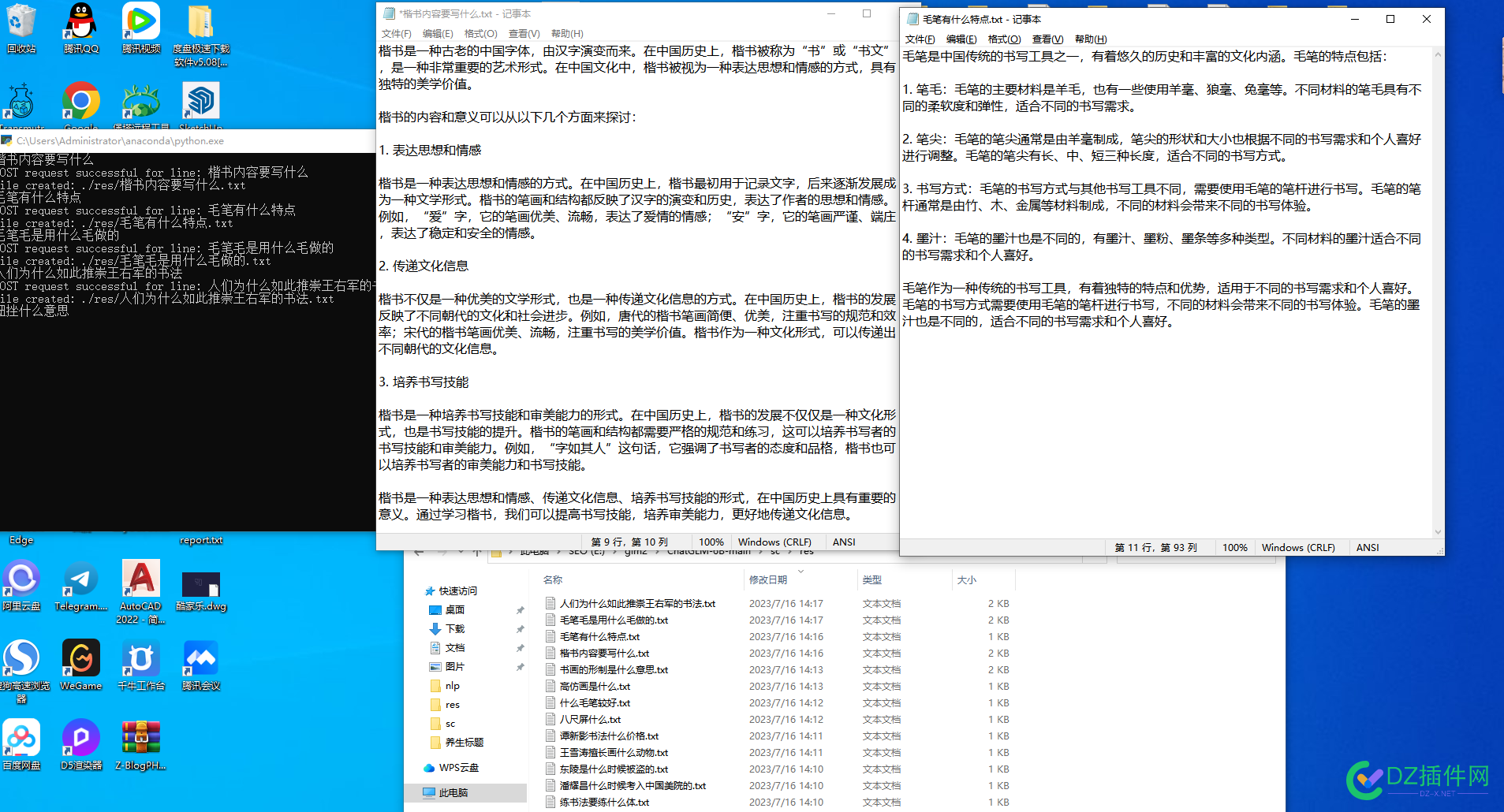
Task: Sort files by 修改日期 column header
Action: pyautogui.click(x=768, y=579)
